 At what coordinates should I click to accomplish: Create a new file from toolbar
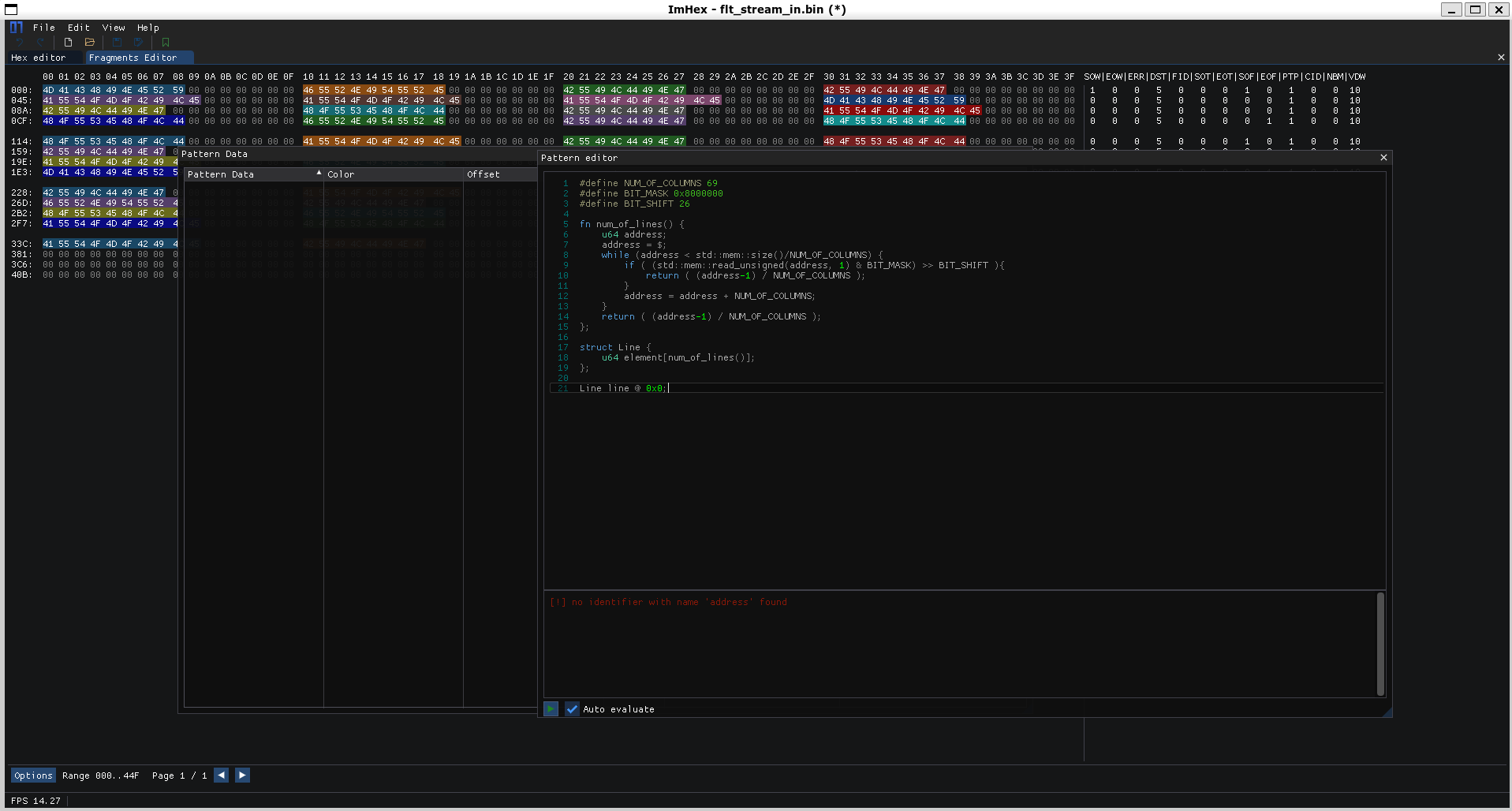pos(68,43)
